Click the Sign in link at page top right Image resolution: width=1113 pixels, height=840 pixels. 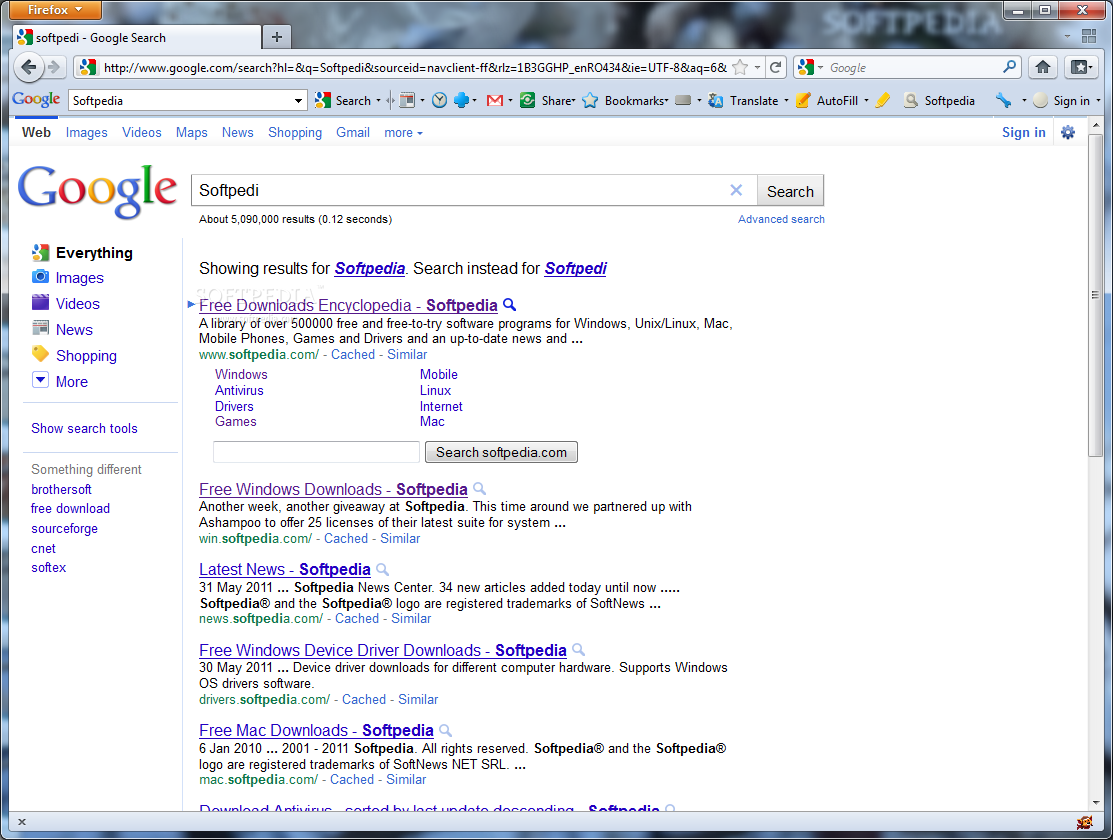(x=1023, y=132)
